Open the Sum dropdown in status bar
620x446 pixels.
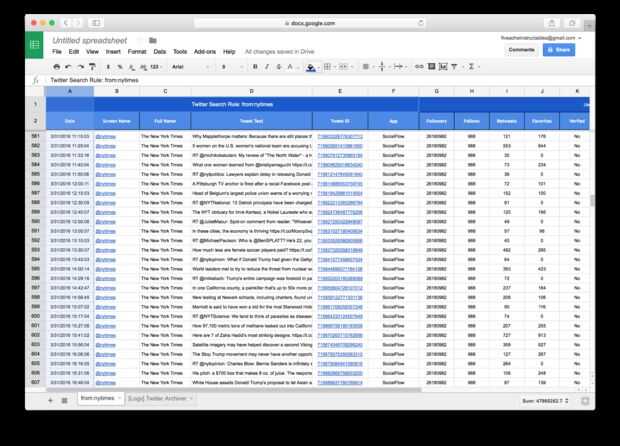pyautogui.click(x=545, y=401)
